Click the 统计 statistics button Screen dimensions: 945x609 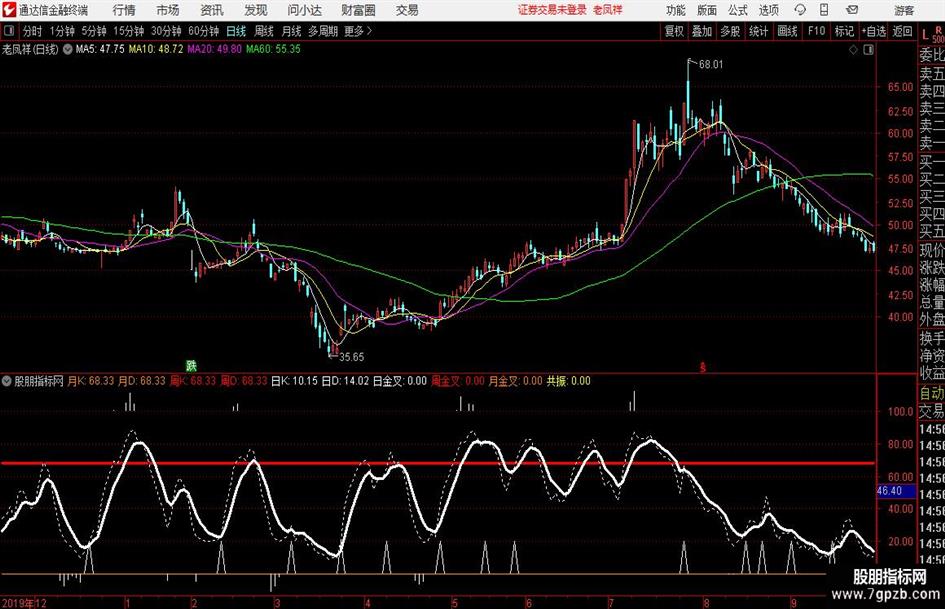tap(759, 31)
